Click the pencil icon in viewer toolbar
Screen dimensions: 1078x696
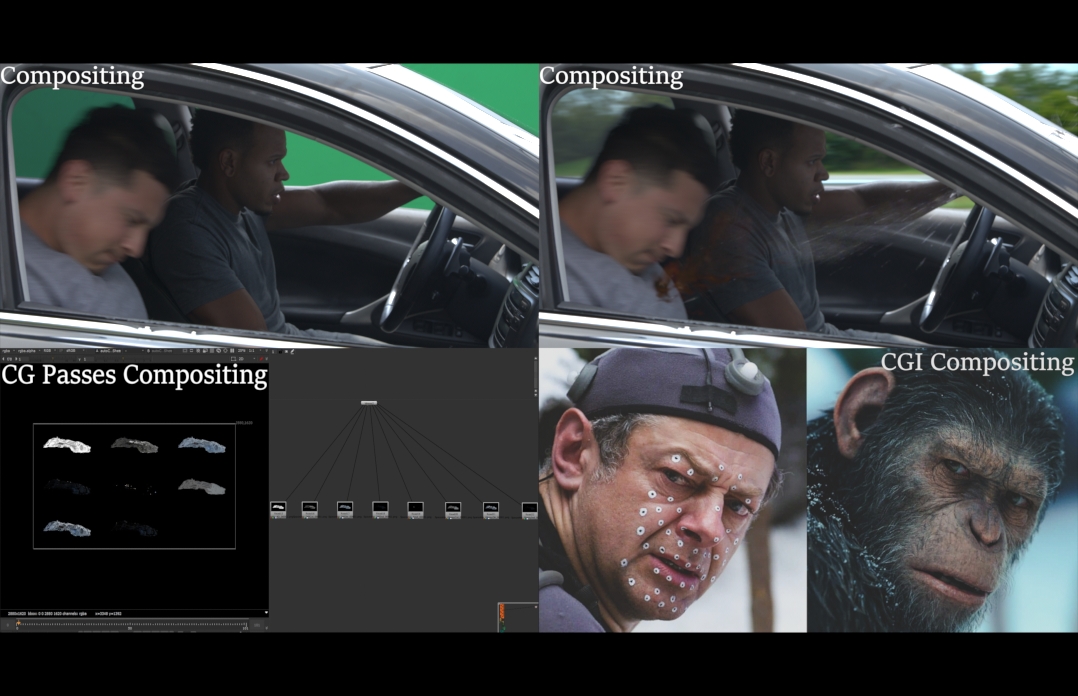[292, 351]
